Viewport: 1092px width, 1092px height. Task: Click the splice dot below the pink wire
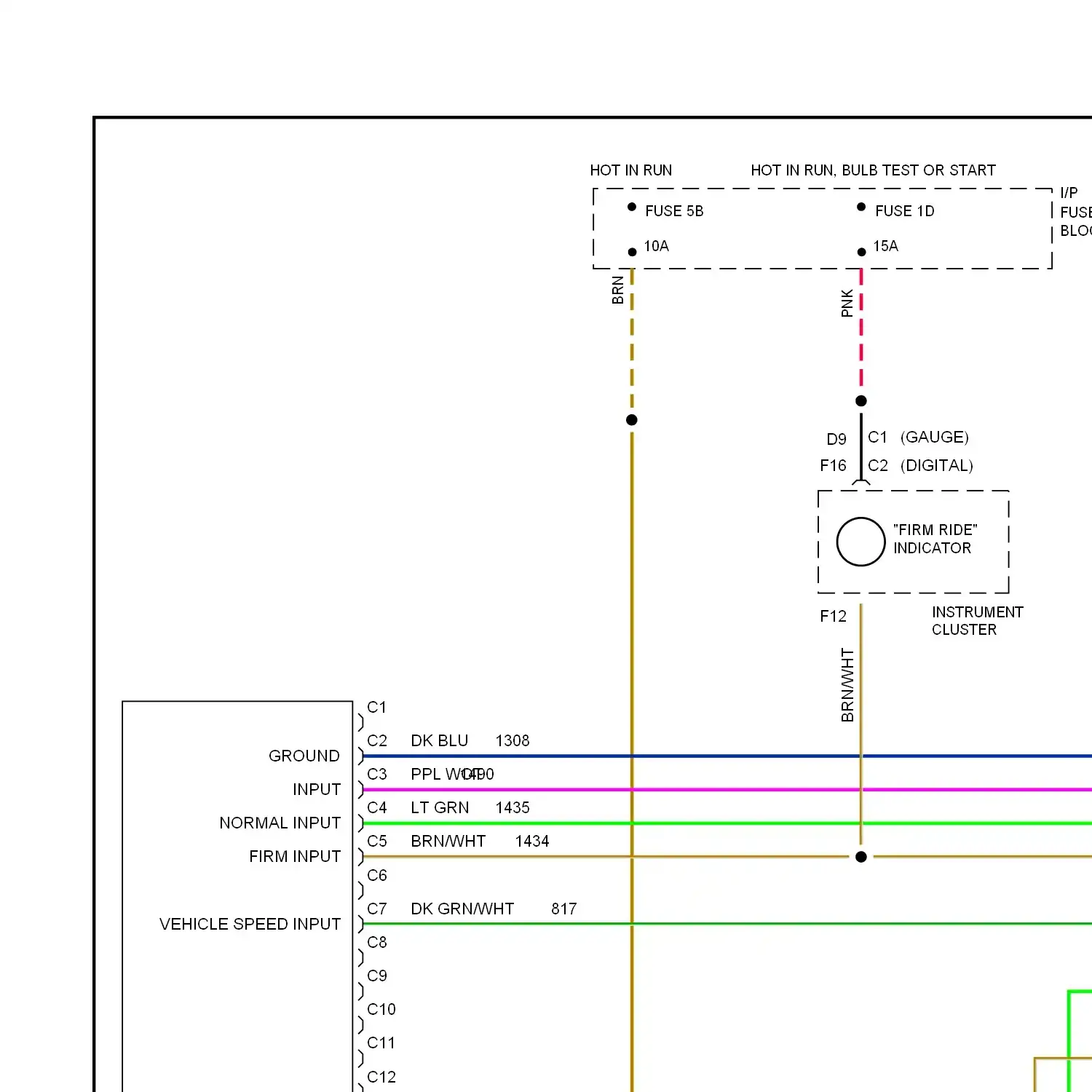pyautogui.click(x=861, y=401)
